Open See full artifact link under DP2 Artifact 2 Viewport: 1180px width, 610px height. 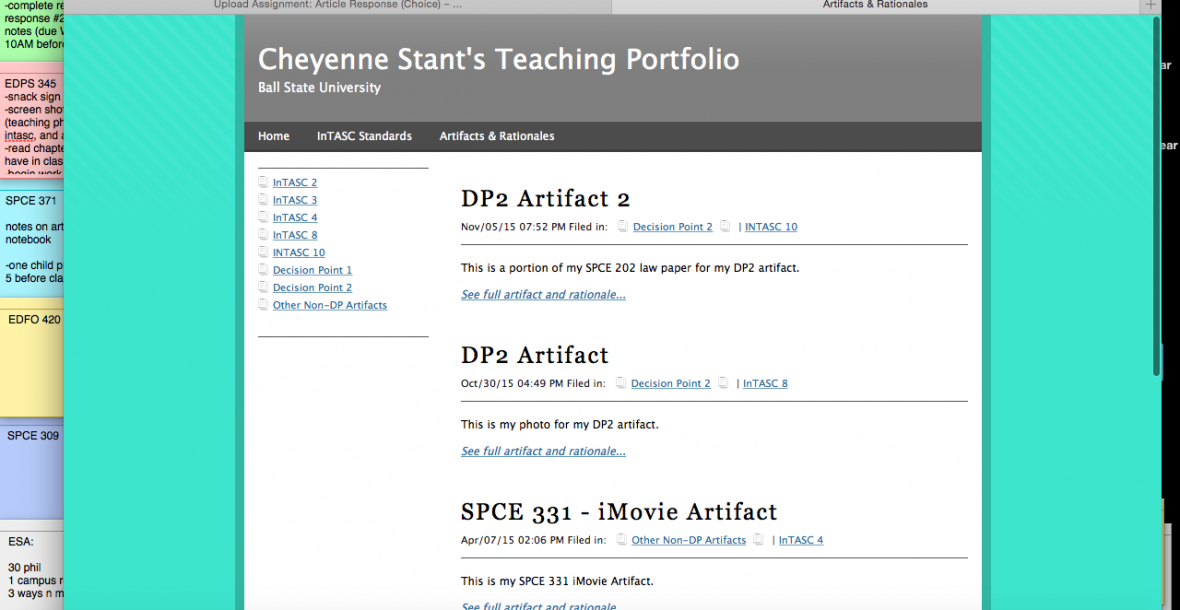point(543,295)
